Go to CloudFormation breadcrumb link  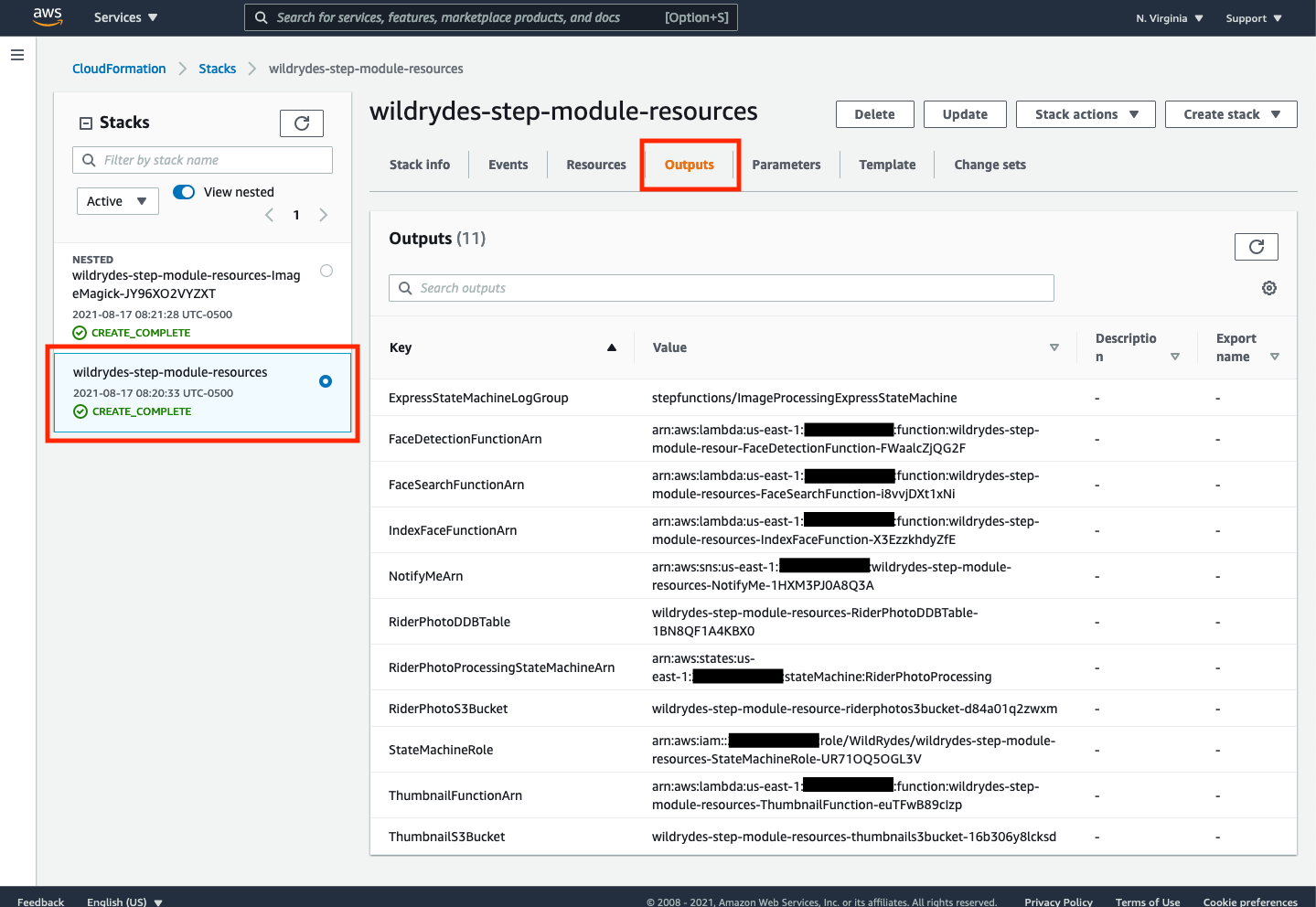click(119, 69)
